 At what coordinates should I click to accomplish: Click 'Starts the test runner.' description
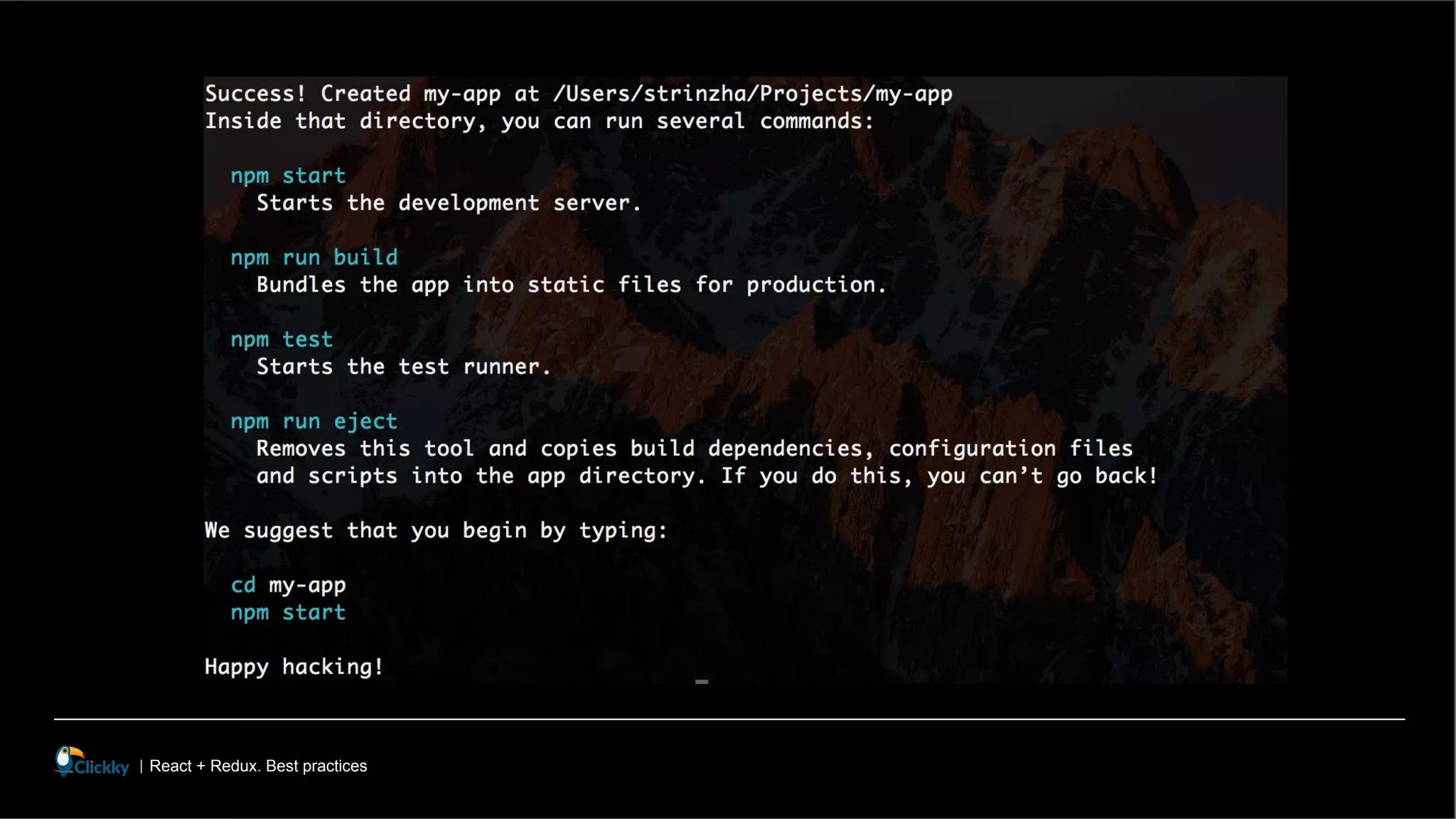(x=403, y=366)
